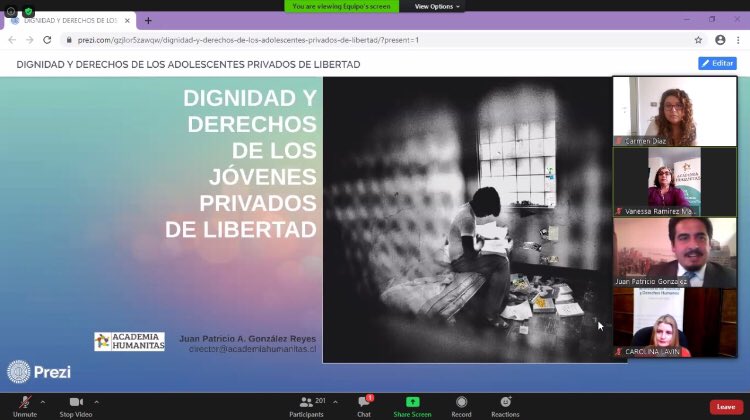Screen dimensions: 750x420
Task: Click the director@academiahumanitas.cl email text
Action: [x=252, y=349]
